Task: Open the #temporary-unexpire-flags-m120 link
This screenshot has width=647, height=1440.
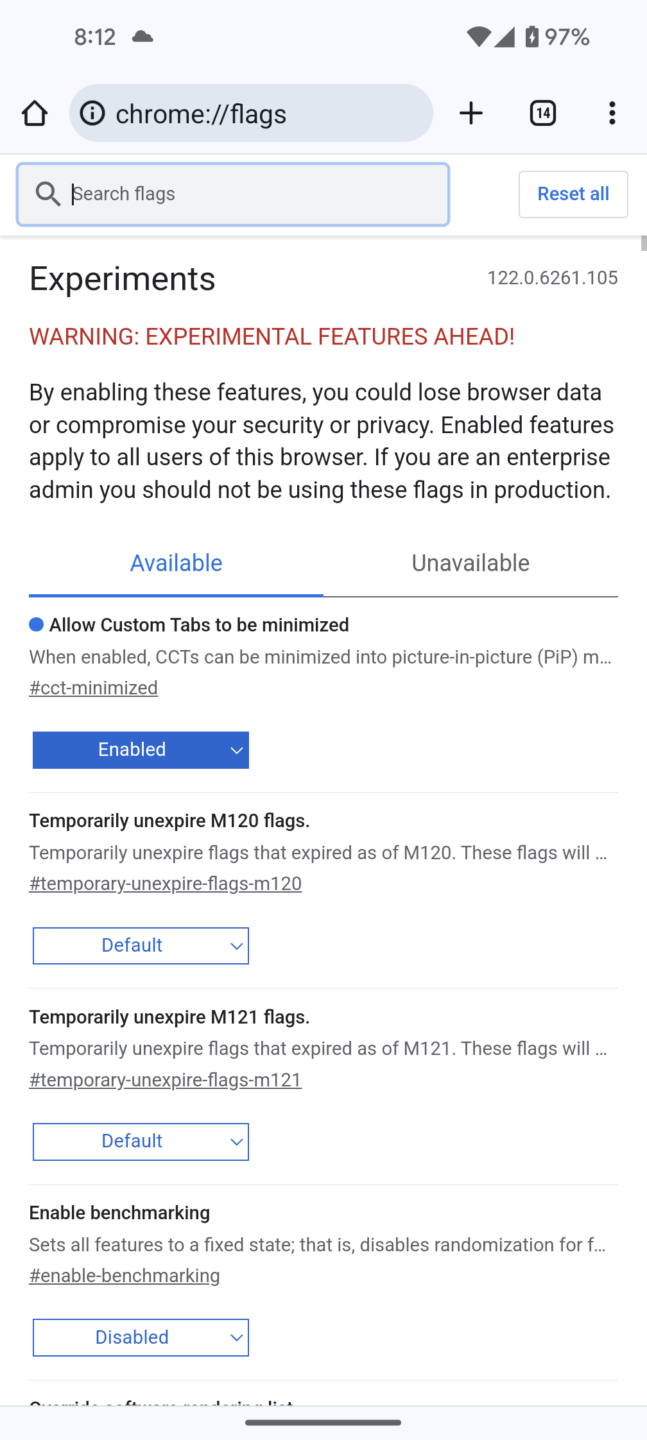Action: point(165,884)
